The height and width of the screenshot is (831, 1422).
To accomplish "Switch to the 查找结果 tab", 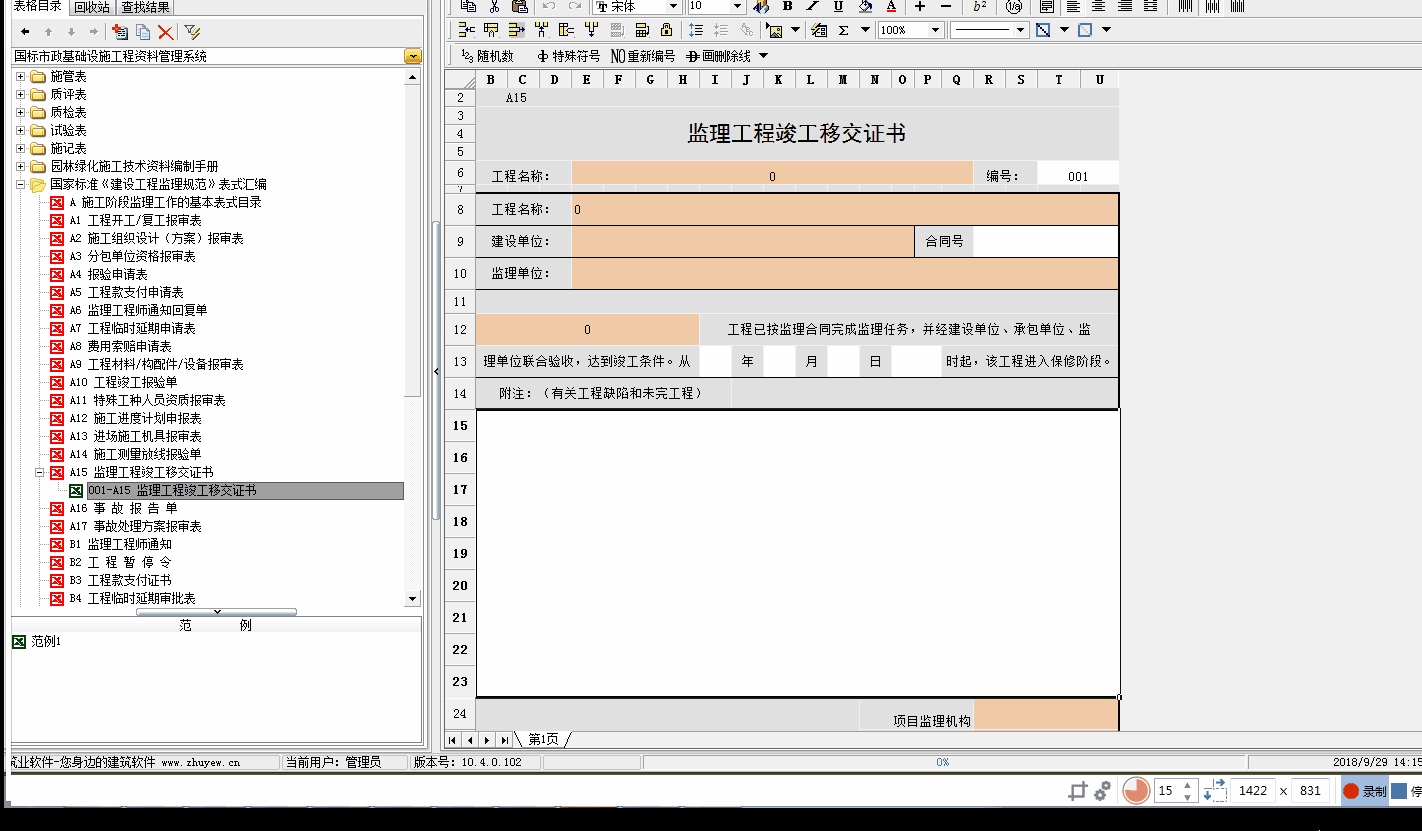I will pos(145,7).
